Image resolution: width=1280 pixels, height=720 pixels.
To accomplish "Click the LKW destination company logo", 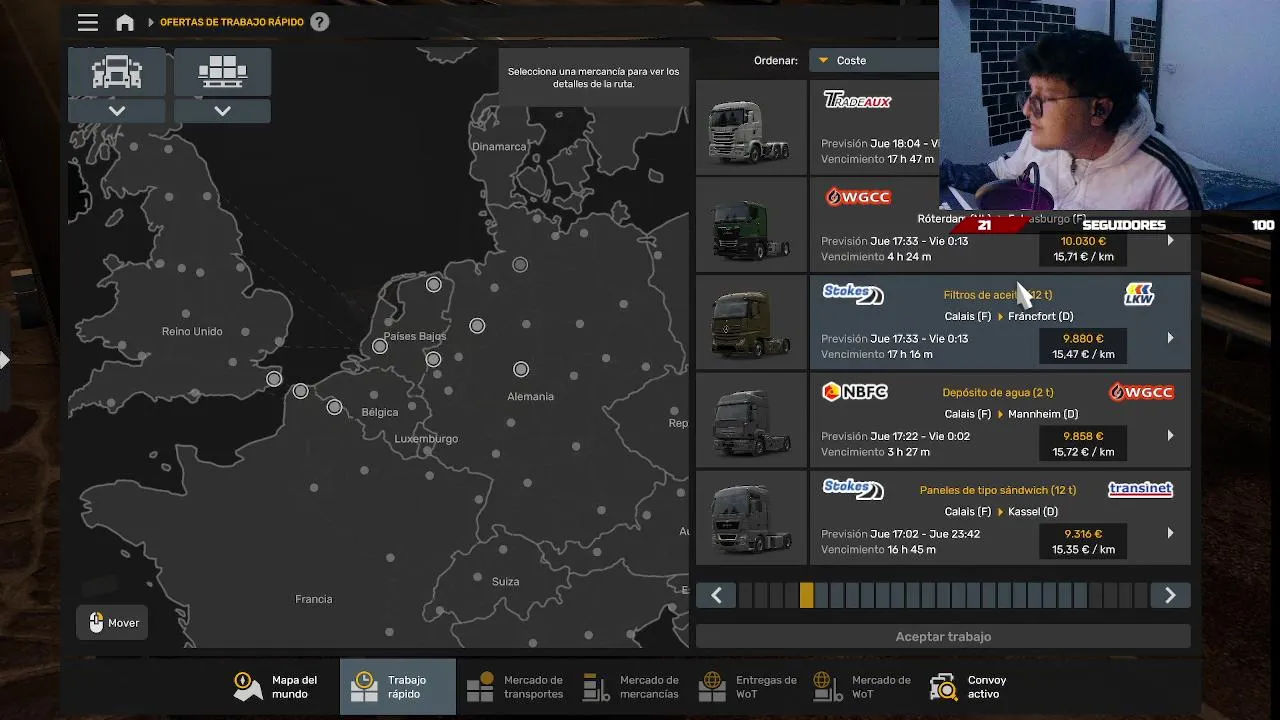I will point(1139,294).
